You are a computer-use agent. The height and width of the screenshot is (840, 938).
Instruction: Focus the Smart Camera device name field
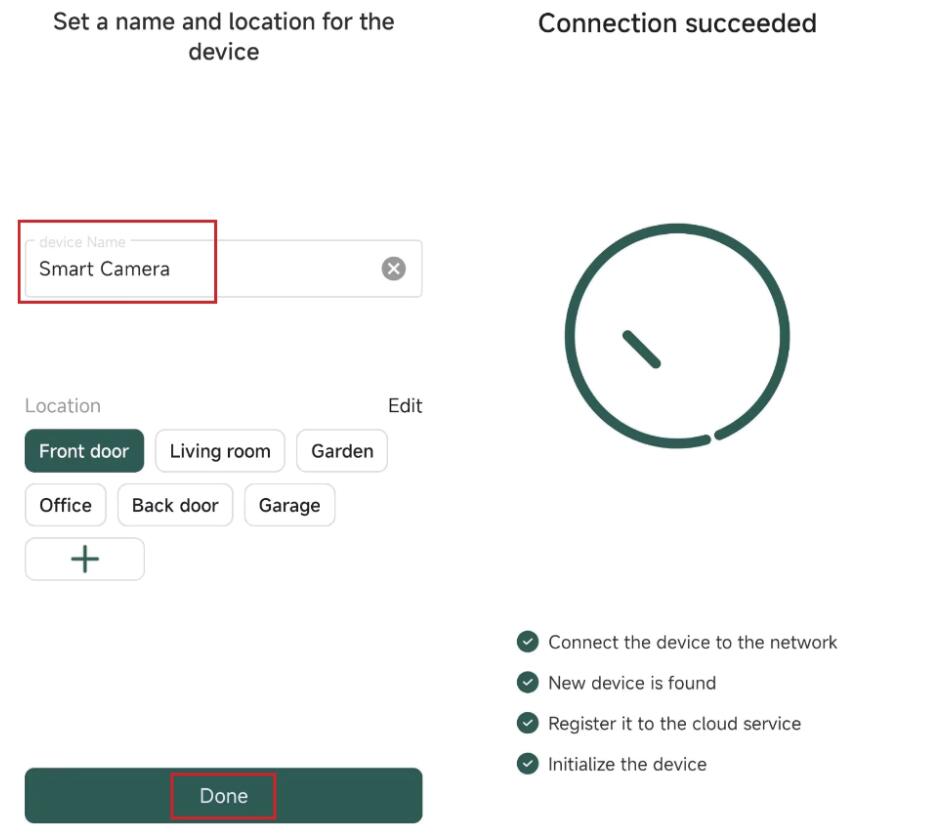pyautogui.click(x=200, y=269)
